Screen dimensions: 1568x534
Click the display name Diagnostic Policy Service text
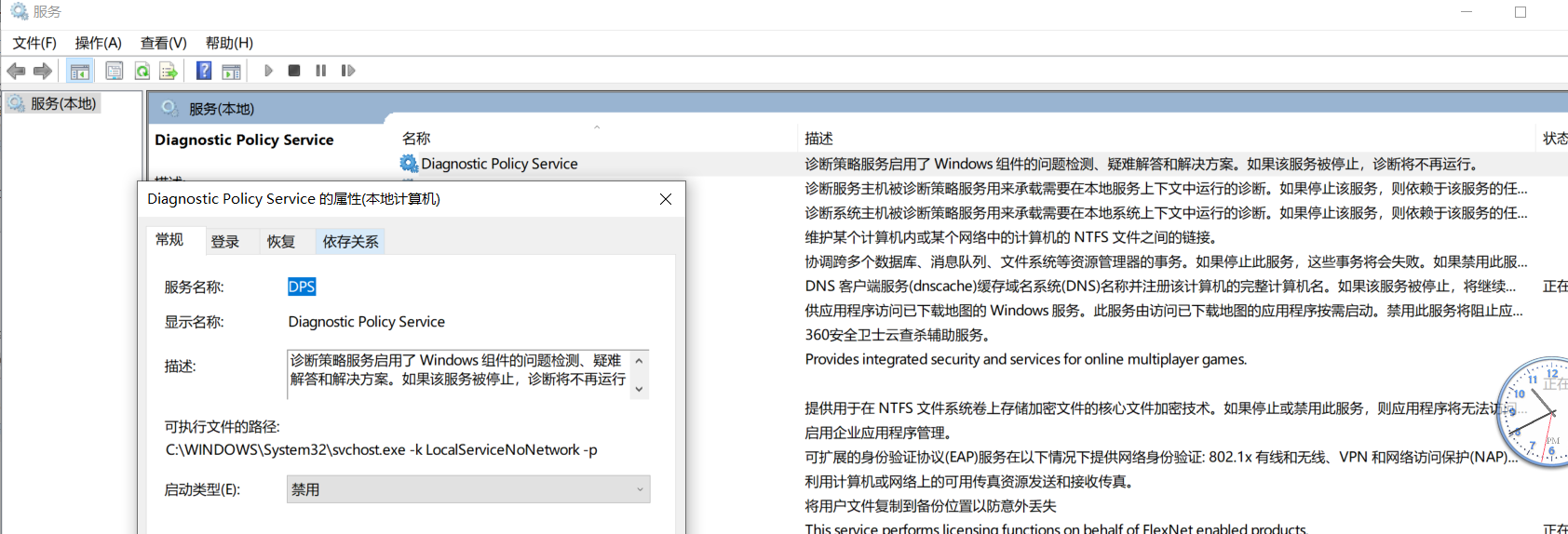(367, 322)
